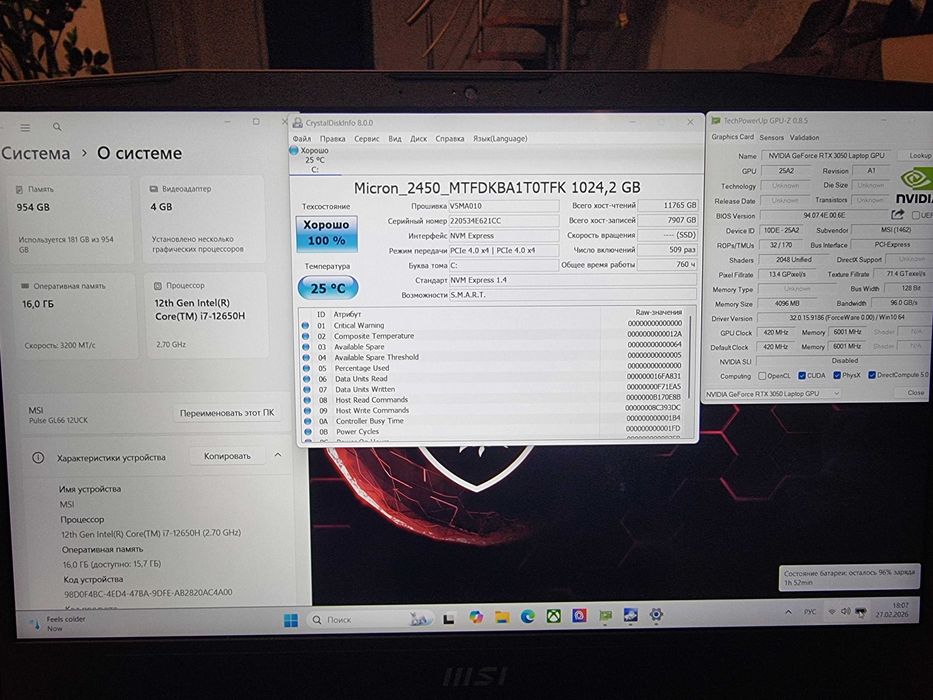The width and height of the screenshot is (933, 700).
Task: Collapse the 'Характеристики устройства' section chevron
Action: coord(278,455)
